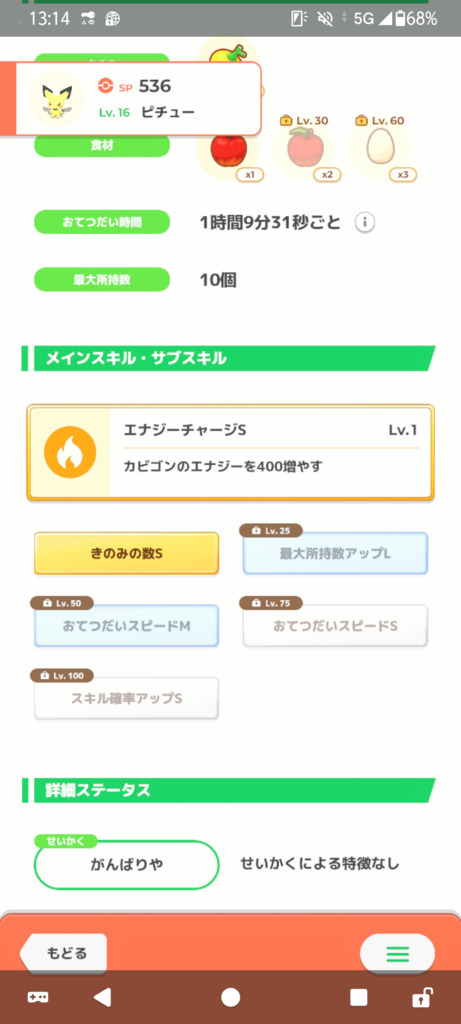Tap the locked 最大所持数アップL skill
The image size is (461, 1024).
(x=335, y=553)
